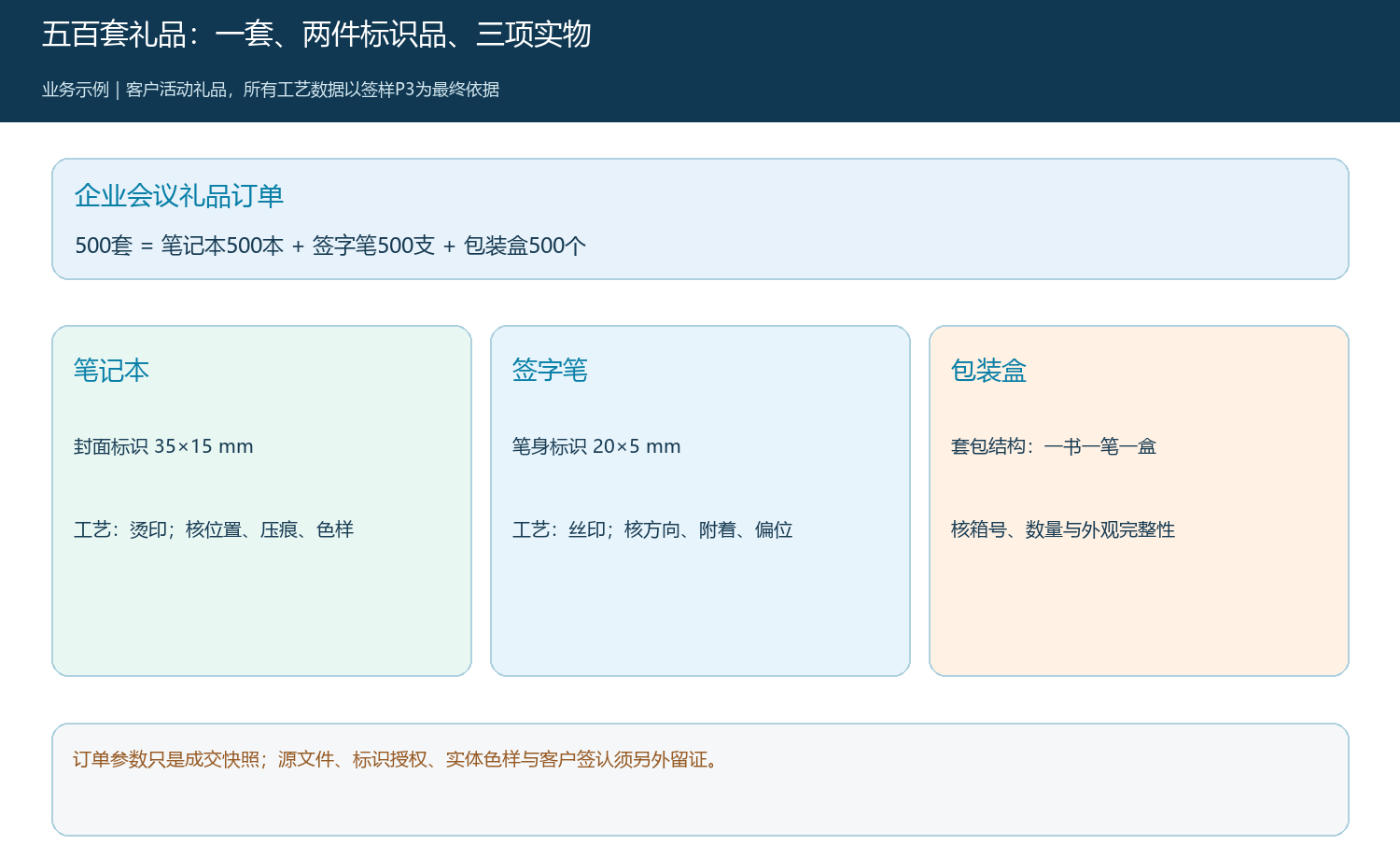Click the 包装盒 card heading
This screenshot has height=859, width=1400.
point(988,371)
